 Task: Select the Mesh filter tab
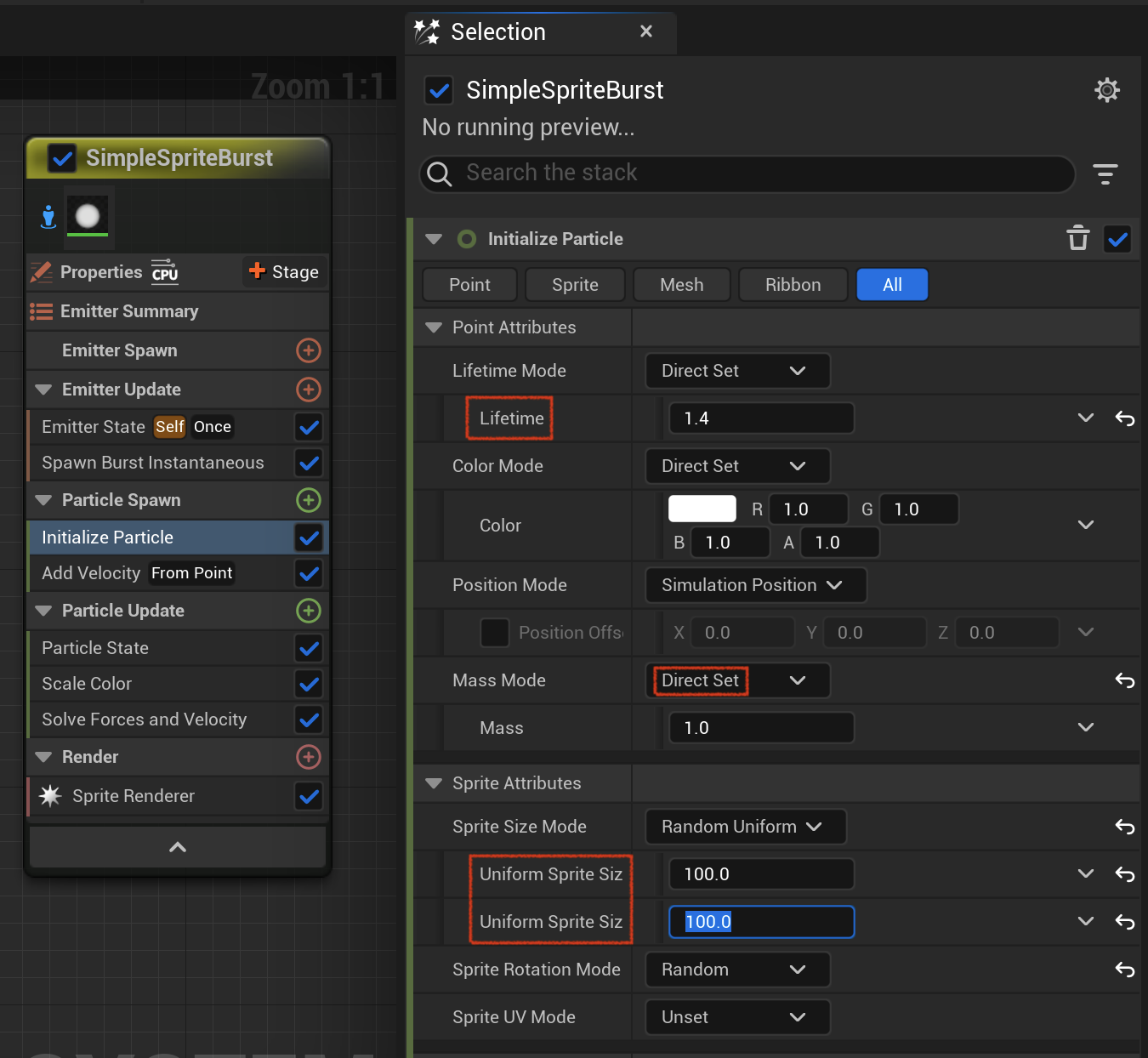(x=681, y=284)
